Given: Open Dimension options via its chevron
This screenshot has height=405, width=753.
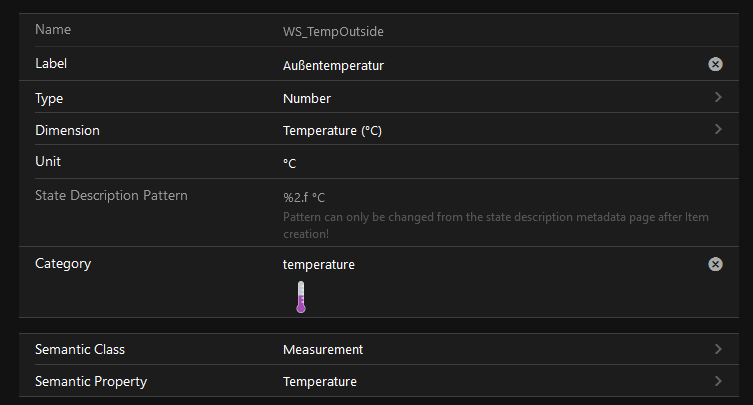Looking at the screenshot, I should tap(718, 130).
